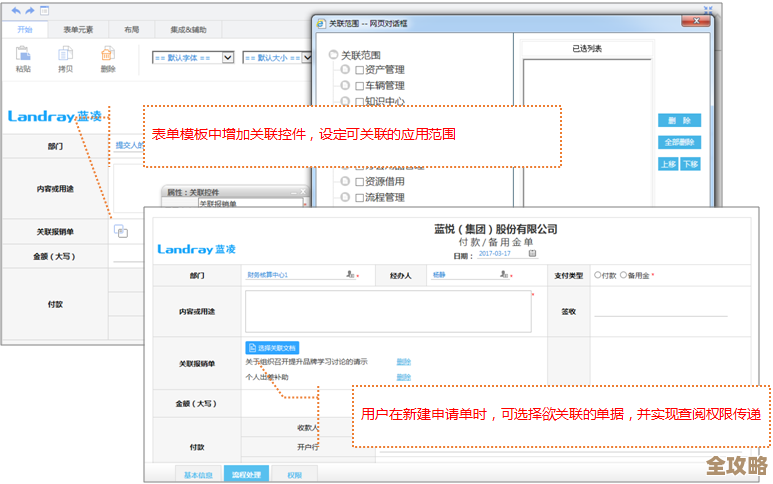Click the association control icon in 关联报销单 row
Screen dimensions: 773x484
(121, 231)
